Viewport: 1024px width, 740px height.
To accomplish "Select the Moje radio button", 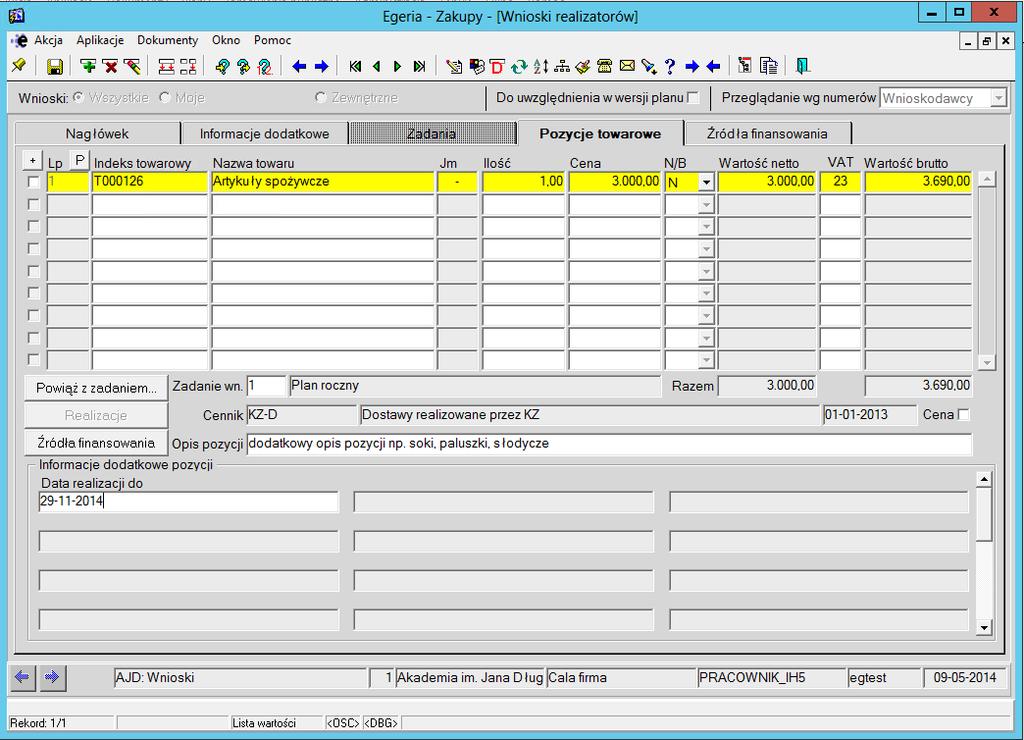I will tap(165, 97).
